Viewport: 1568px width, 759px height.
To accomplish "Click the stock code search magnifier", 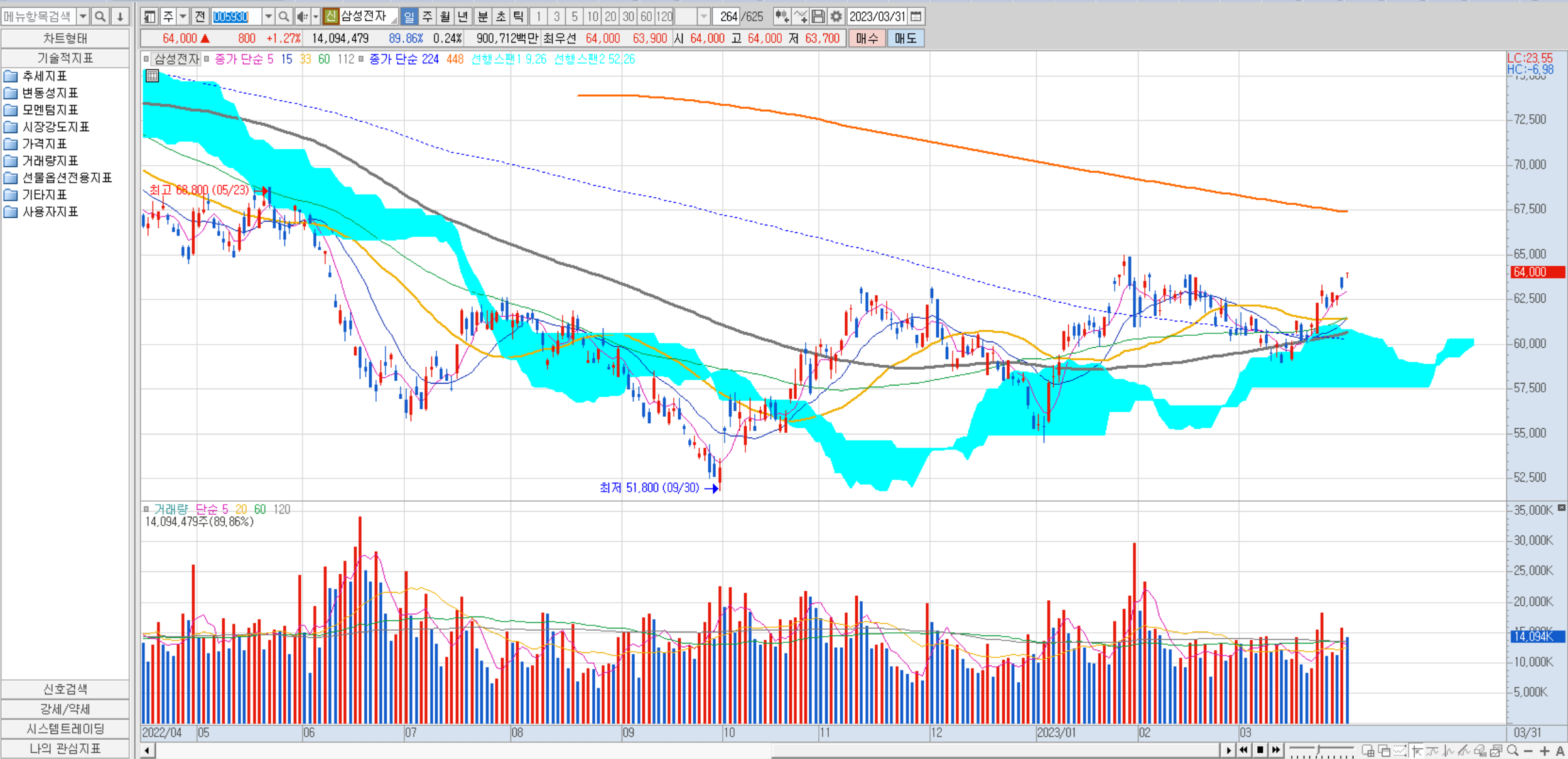I will click(x=284, y=16).
